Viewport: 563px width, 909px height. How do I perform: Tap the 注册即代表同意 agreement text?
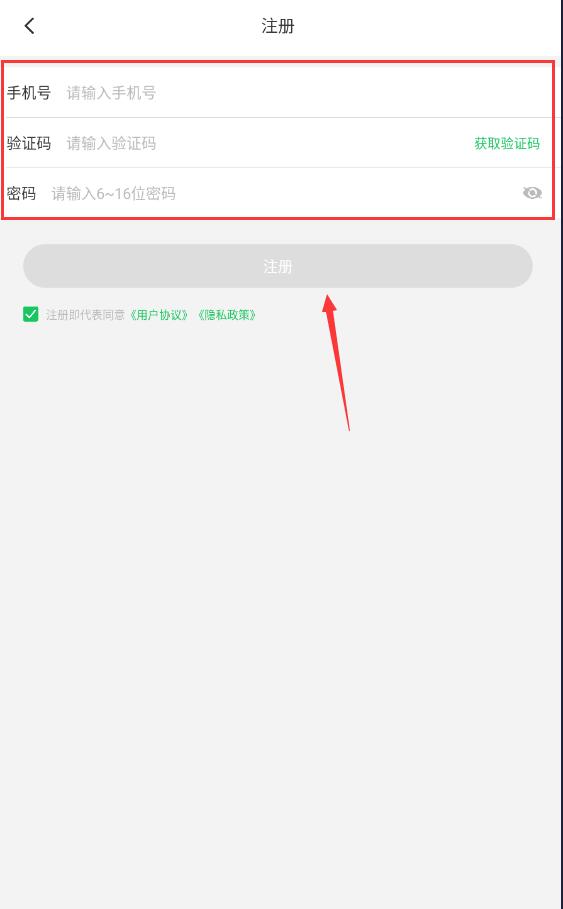pos(85,315)
